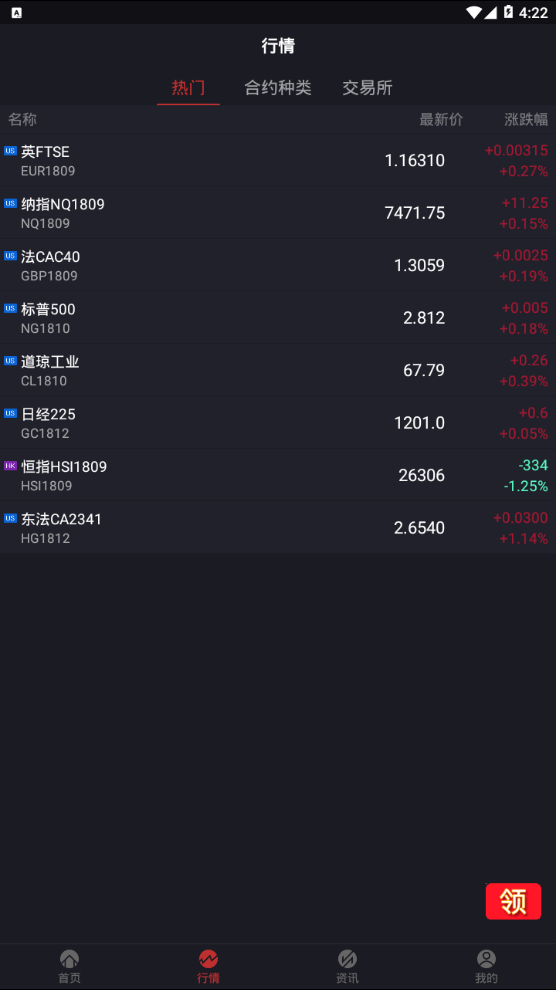Switch to the 交易所 tab
Screen dimensions: 556x990
[x=367, y=88]
